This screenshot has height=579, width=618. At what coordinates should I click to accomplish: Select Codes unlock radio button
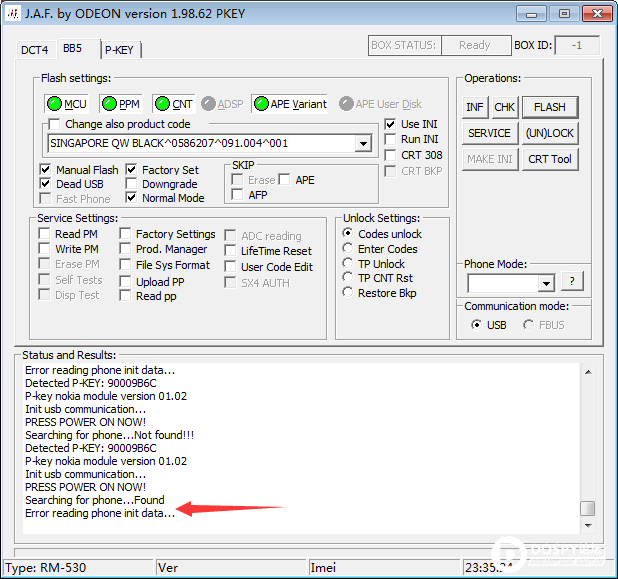348,233
